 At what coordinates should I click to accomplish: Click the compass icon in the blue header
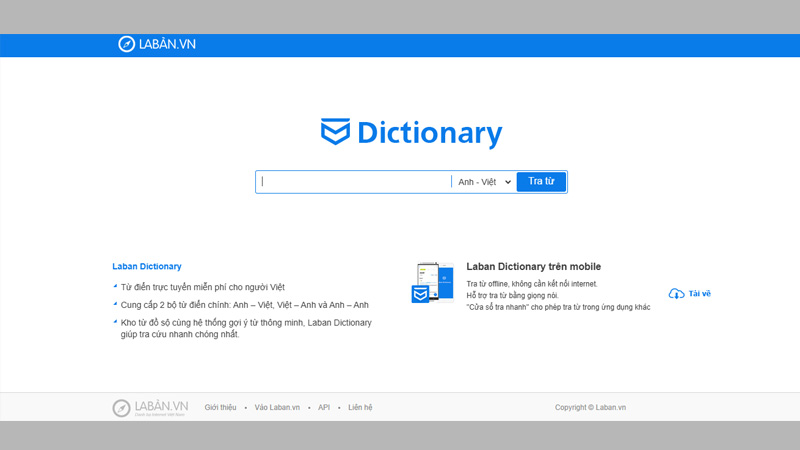(x=126, y=44)
